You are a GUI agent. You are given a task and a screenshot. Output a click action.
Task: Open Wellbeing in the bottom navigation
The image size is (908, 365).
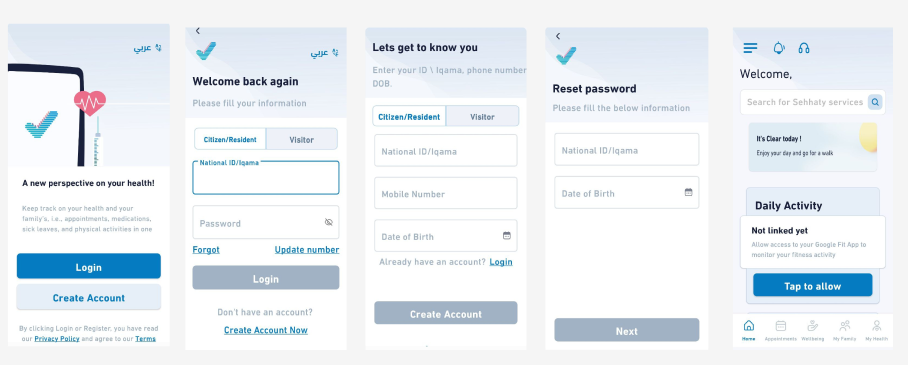[813, 330]
